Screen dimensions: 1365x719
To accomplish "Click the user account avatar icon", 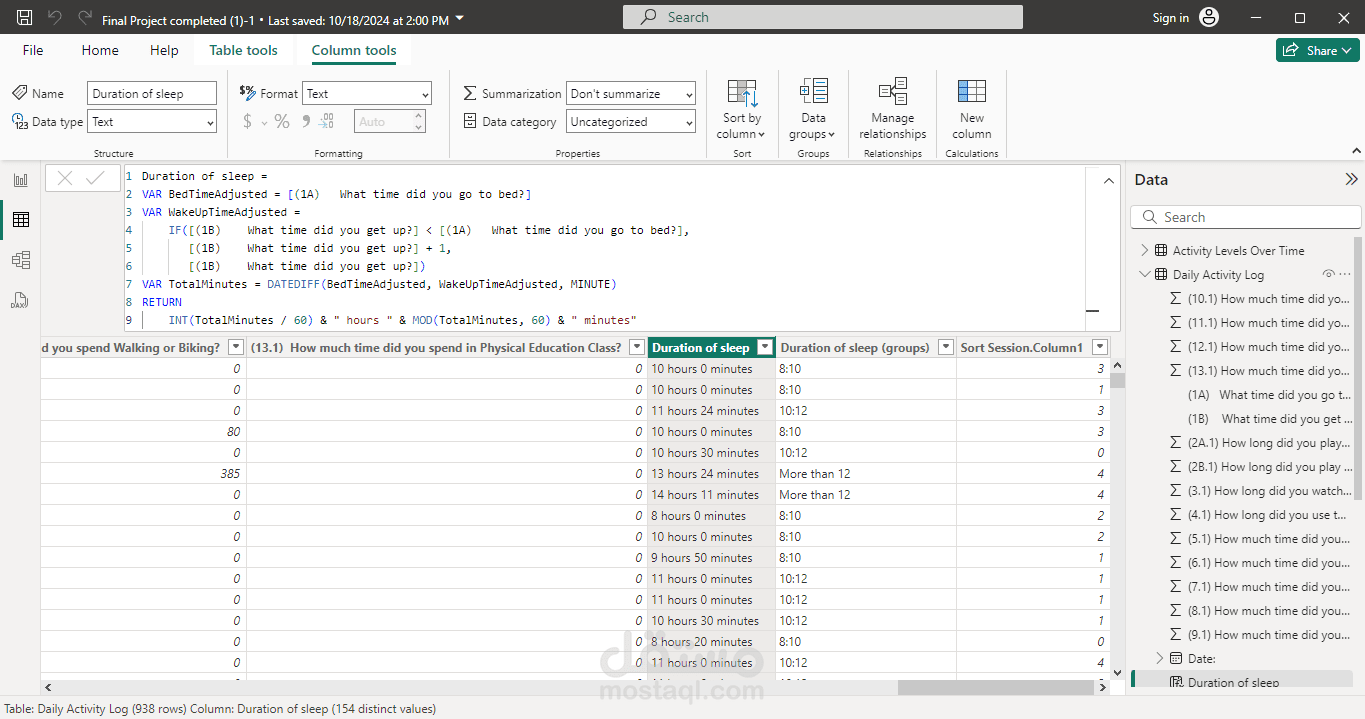I will coord(1209,18).
